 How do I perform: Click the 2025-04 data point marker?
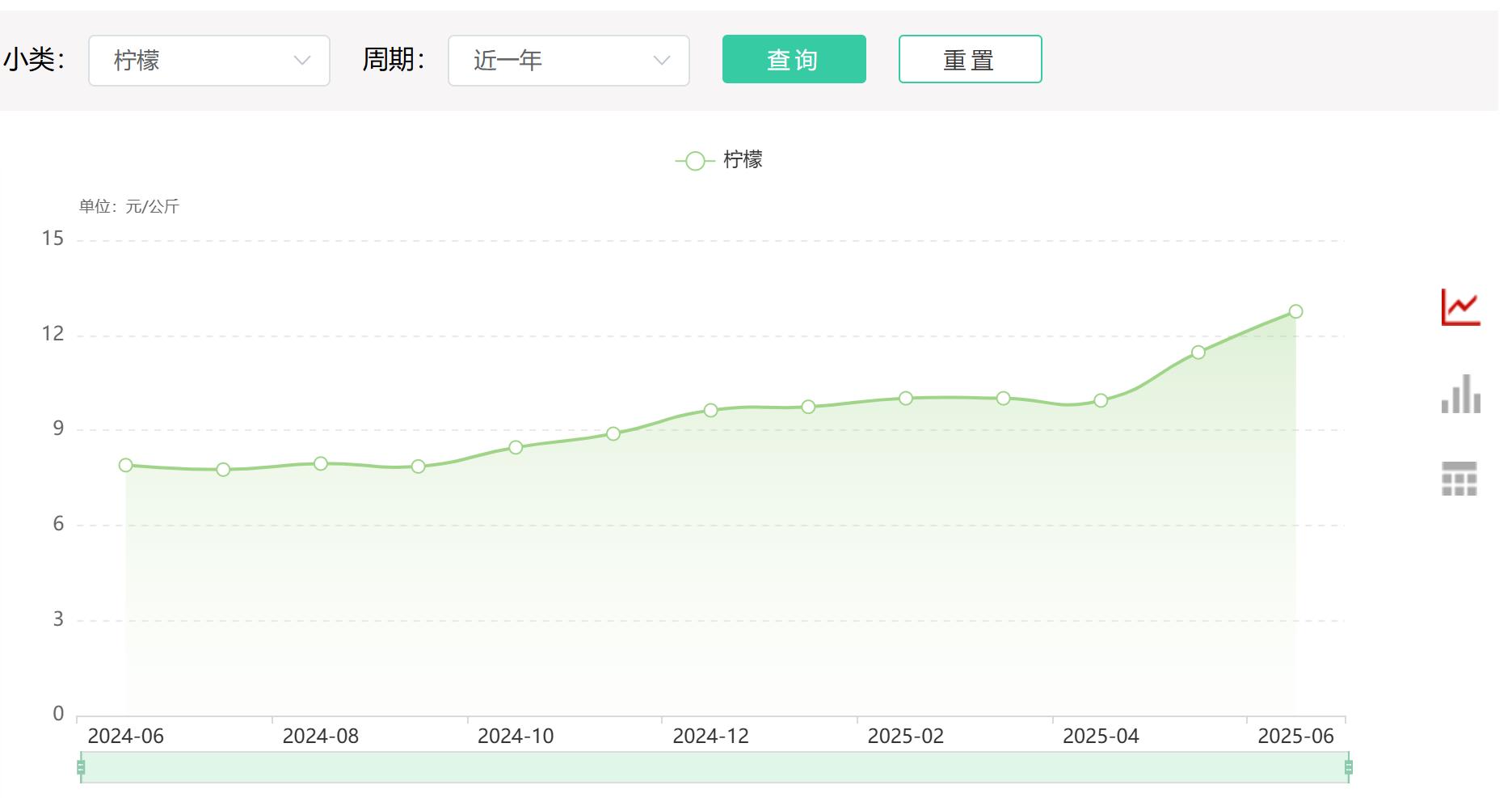1101,400
